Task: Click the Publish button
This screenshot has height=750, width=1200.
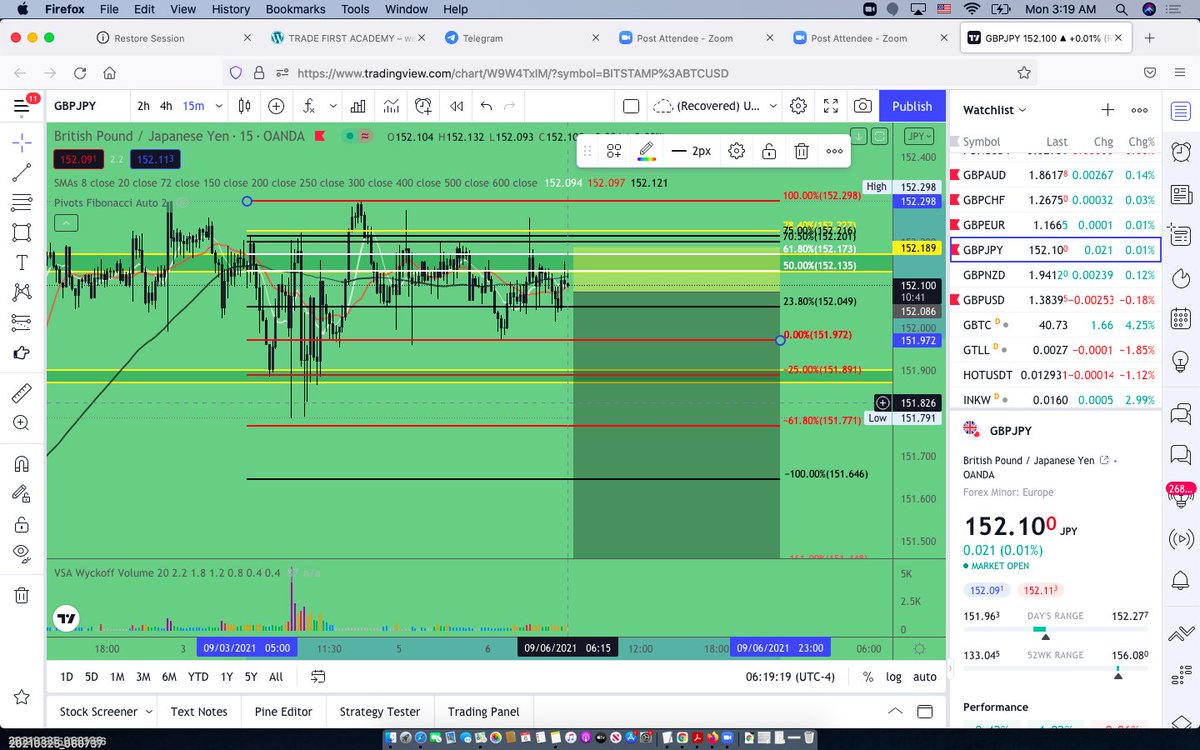Action: 912,106
